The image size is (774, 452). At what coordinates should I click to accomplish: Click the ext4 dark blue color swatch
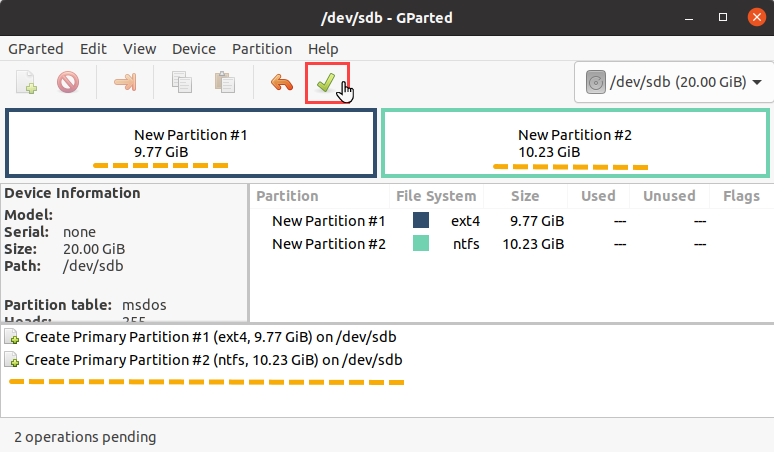[x=421, y=220]
